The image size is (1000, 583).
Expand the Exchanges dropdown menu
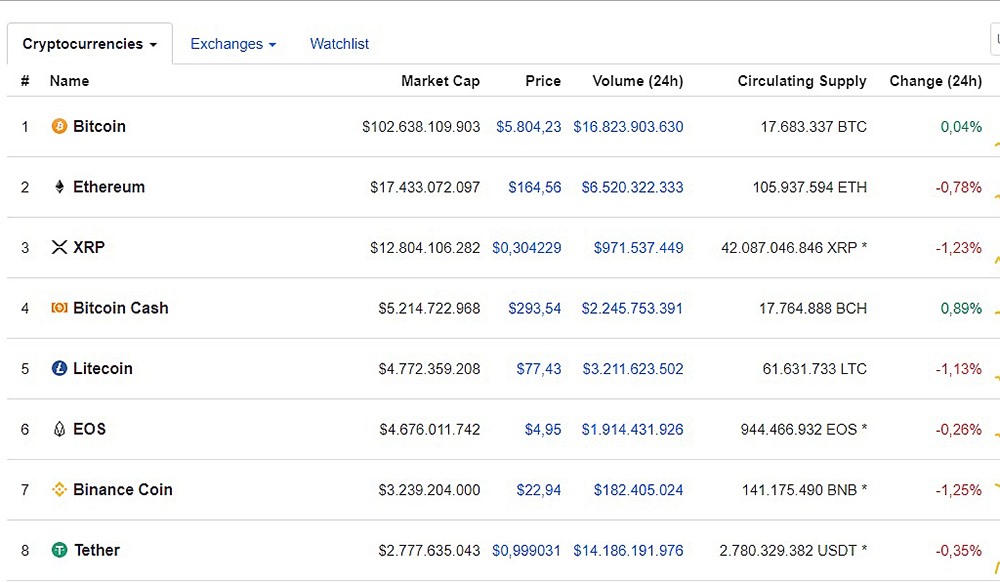[233, 44]
